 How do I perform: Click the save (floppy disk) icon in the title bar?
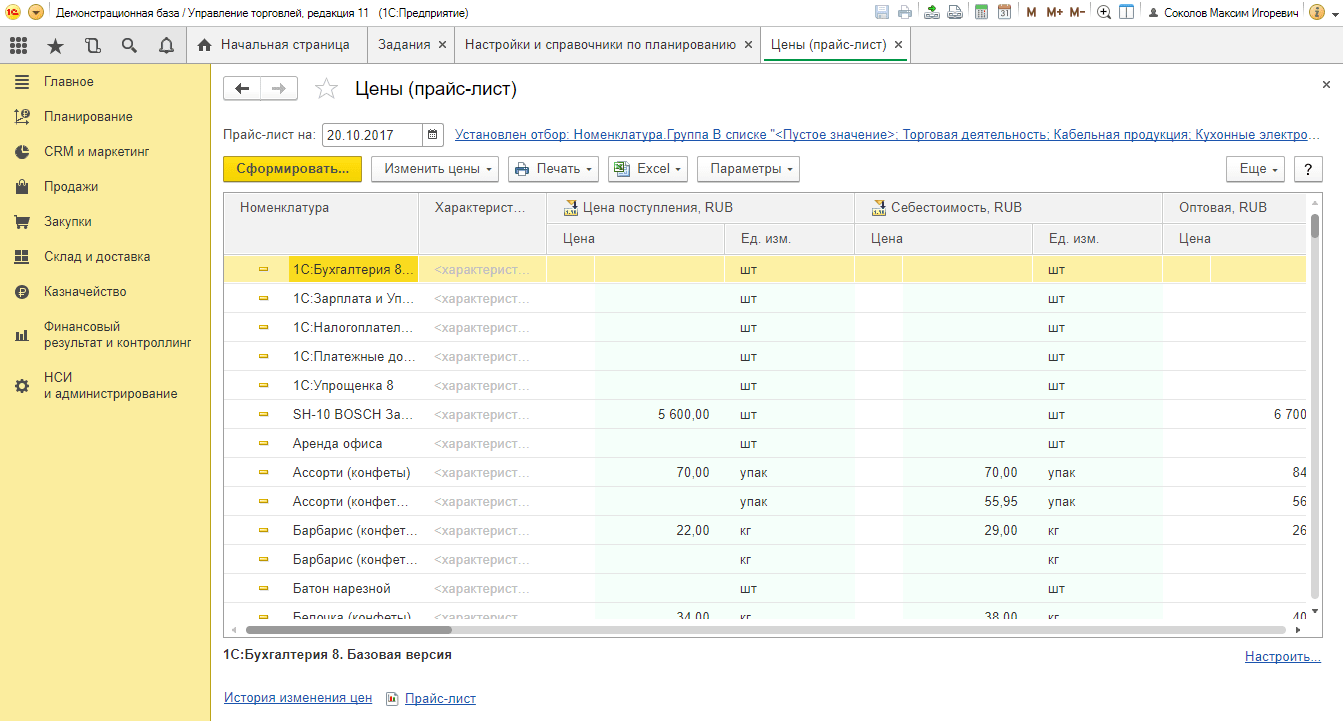[x=881, y=13]
